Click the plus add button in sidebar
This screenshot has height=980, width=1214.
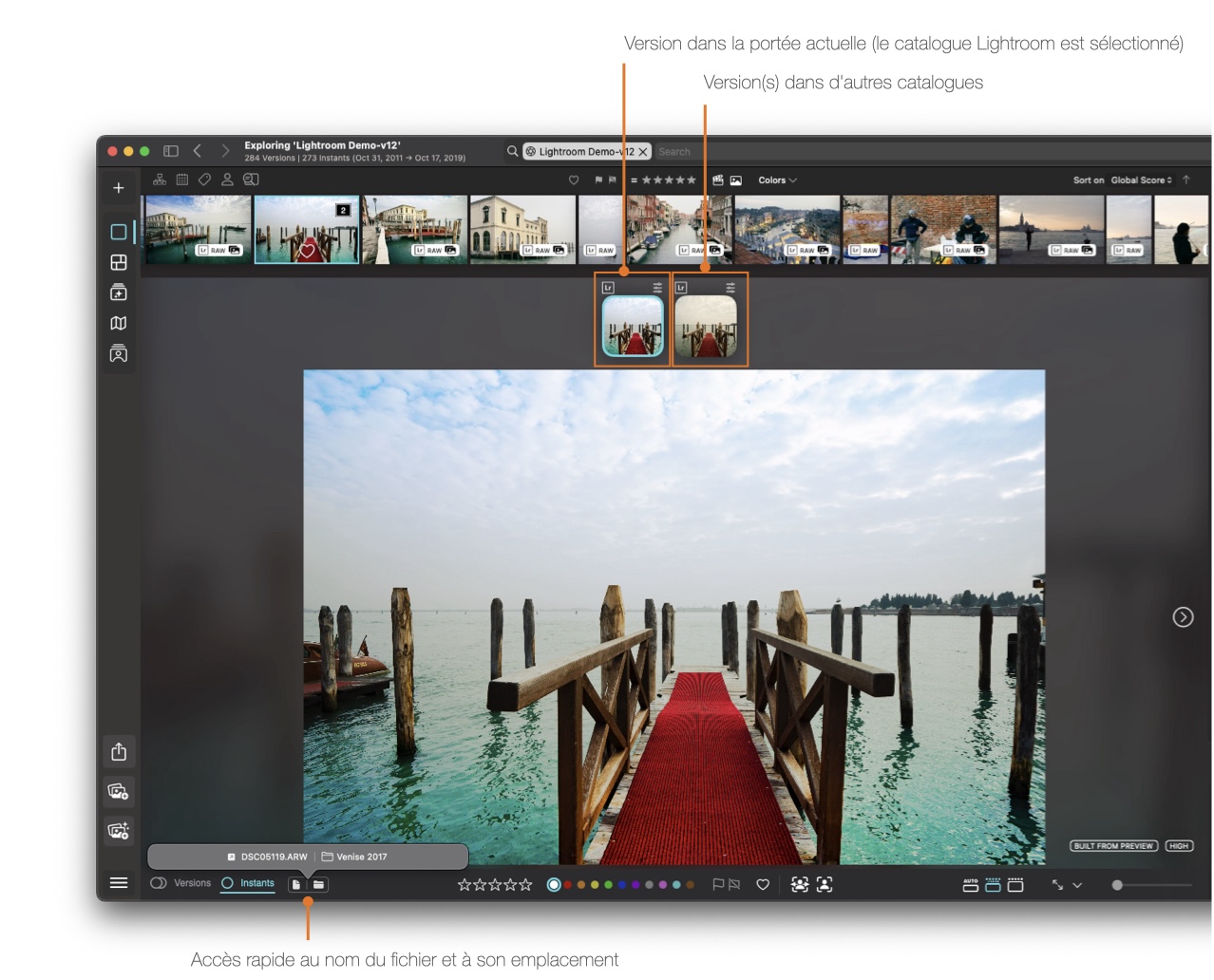[119, 188]
